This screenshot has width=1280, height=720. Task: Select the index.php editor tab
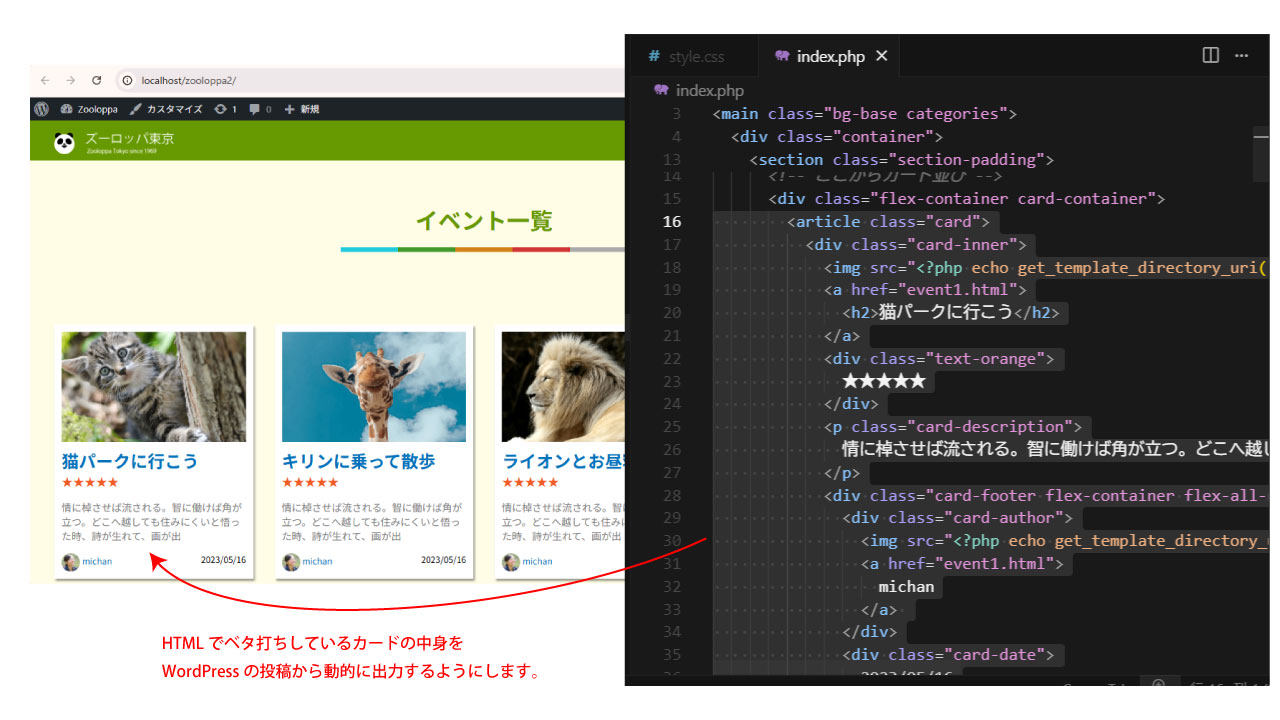[x=830, y=56]
